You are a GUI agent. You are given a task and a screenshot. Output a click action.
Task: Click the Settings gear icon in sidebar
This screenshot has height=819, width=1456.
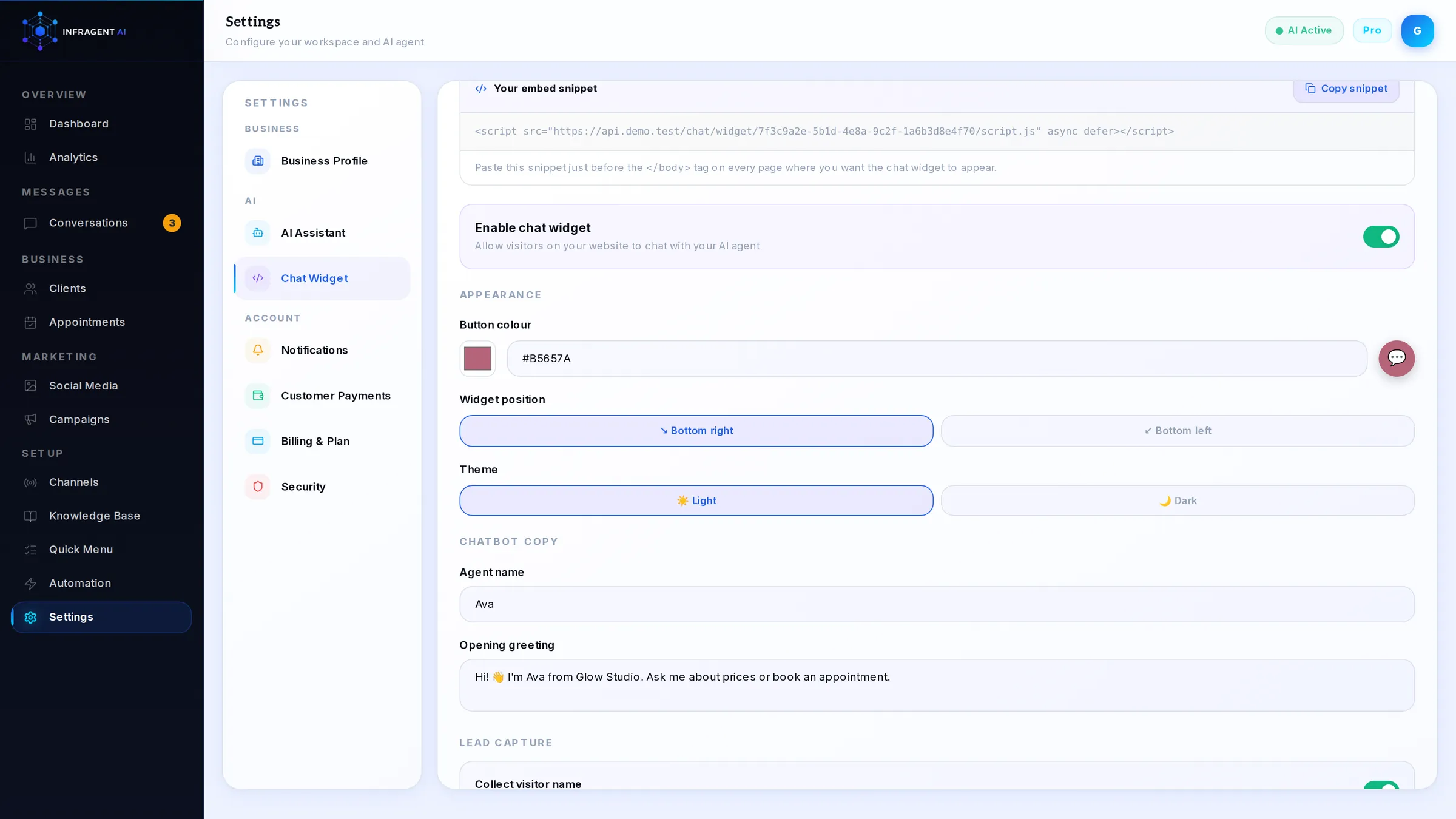coord(30,618)
